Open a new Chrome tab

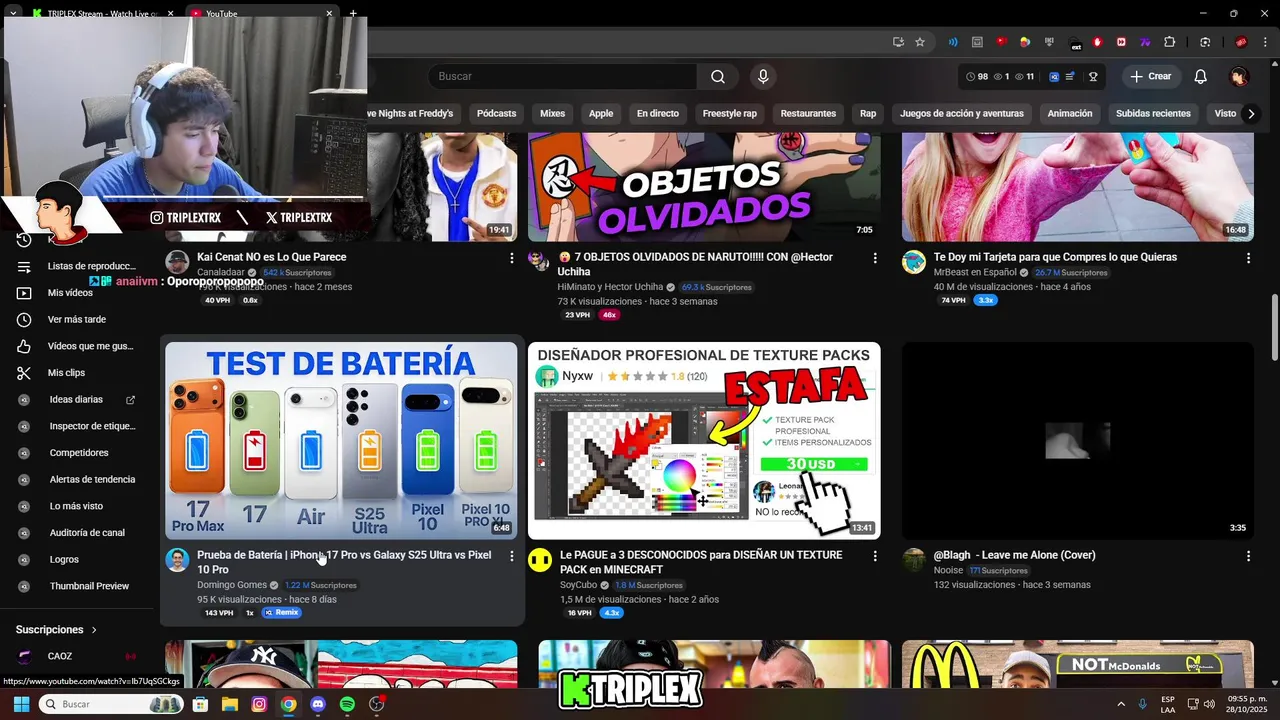(352, 14)
